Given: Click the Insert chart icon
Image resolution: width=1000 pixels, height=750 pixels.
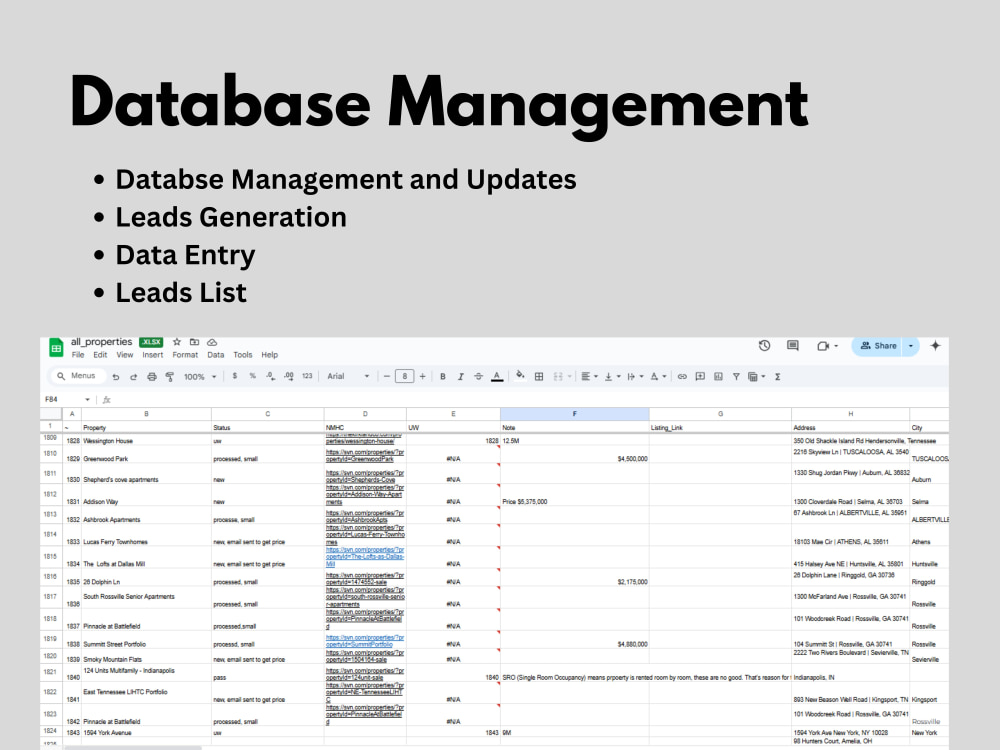Looking at the screenshot, I should (718, 377).
